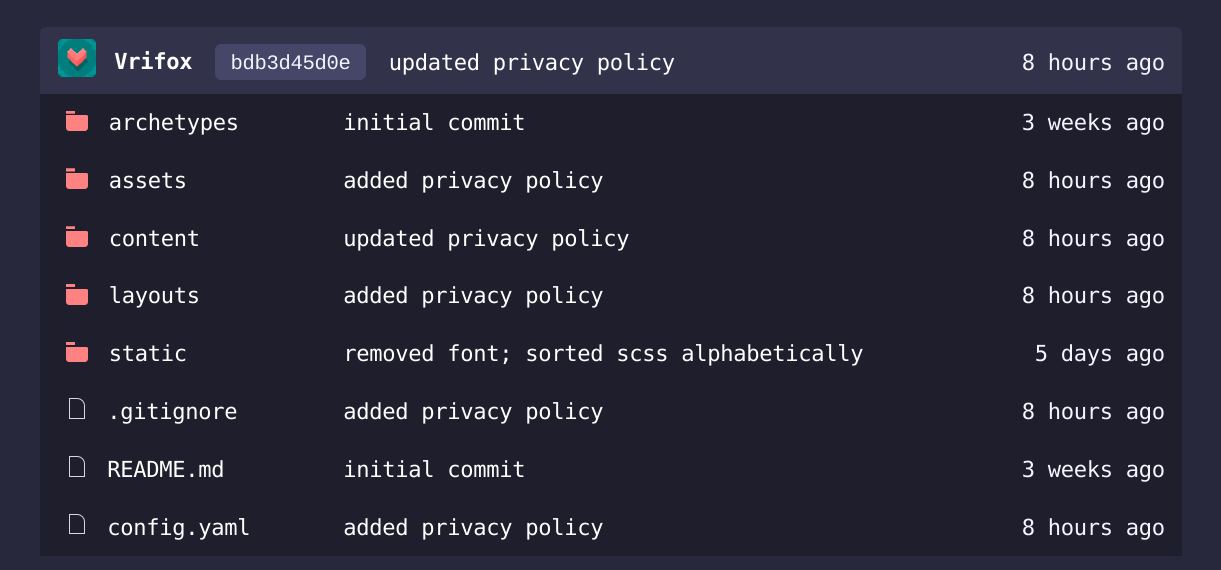
Task: Click the 5 days ago timestamp
Action: (x=1099, y=354)
